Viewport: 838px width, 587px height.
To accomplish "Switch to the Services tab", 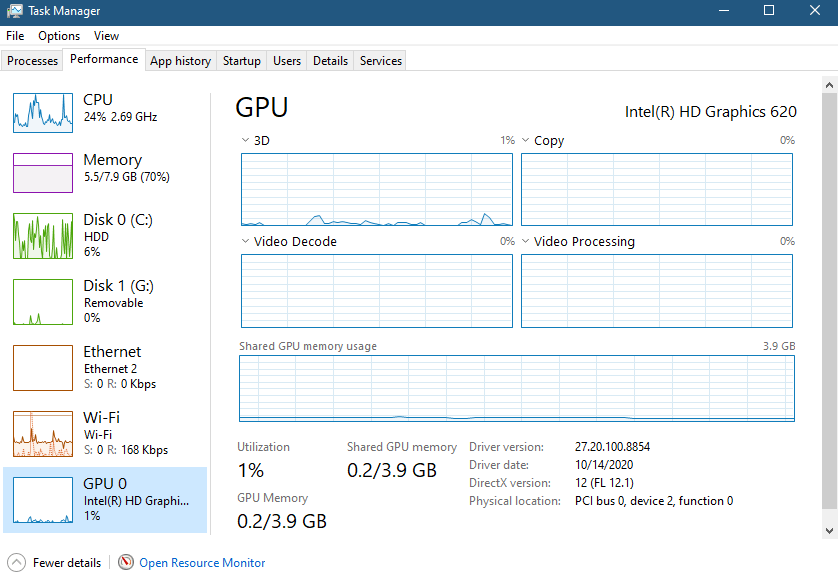I will pyautogui.click(x=381, y=61).
